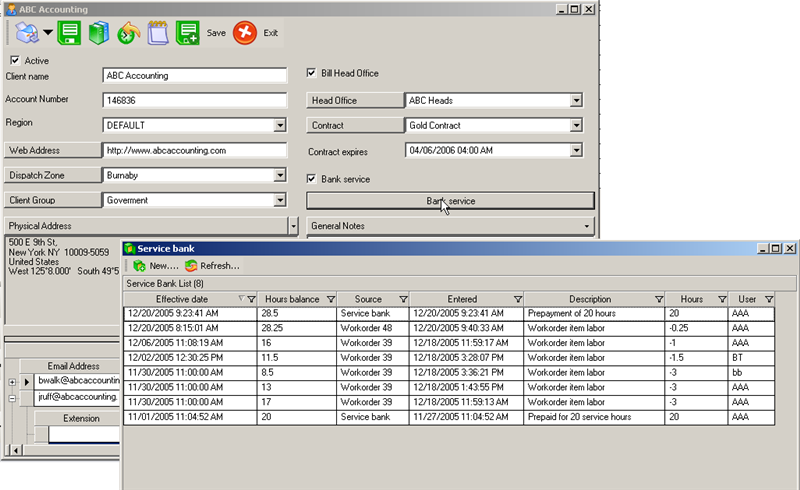The height and width of the screenshot is (490, 800).
Task: Click the Entered column filter icon
Action: pos(518,299)
